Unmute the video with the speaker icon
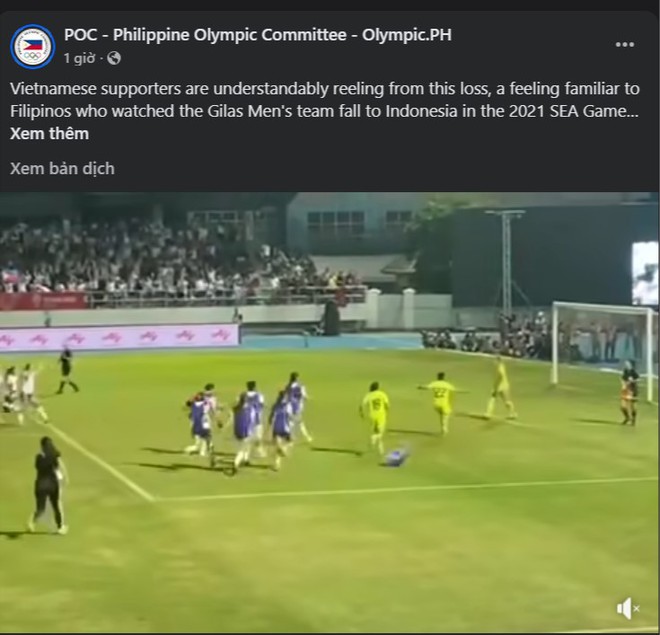Image resolution: width=660 pixels, height=635 pixels. [x=628, y=608]
